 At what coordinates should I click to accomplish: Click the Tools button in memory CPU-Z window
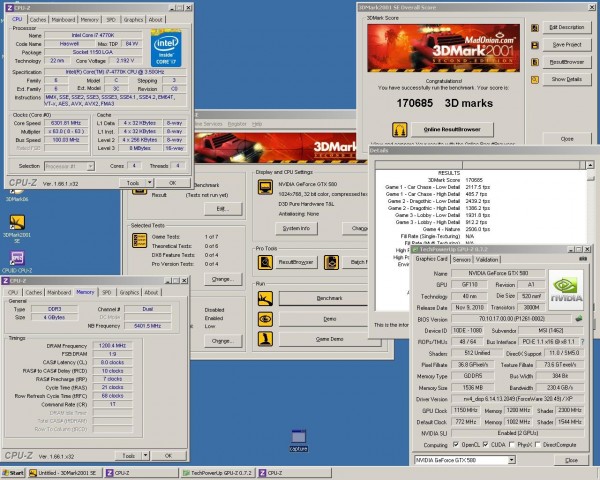(x=129, y=456)
